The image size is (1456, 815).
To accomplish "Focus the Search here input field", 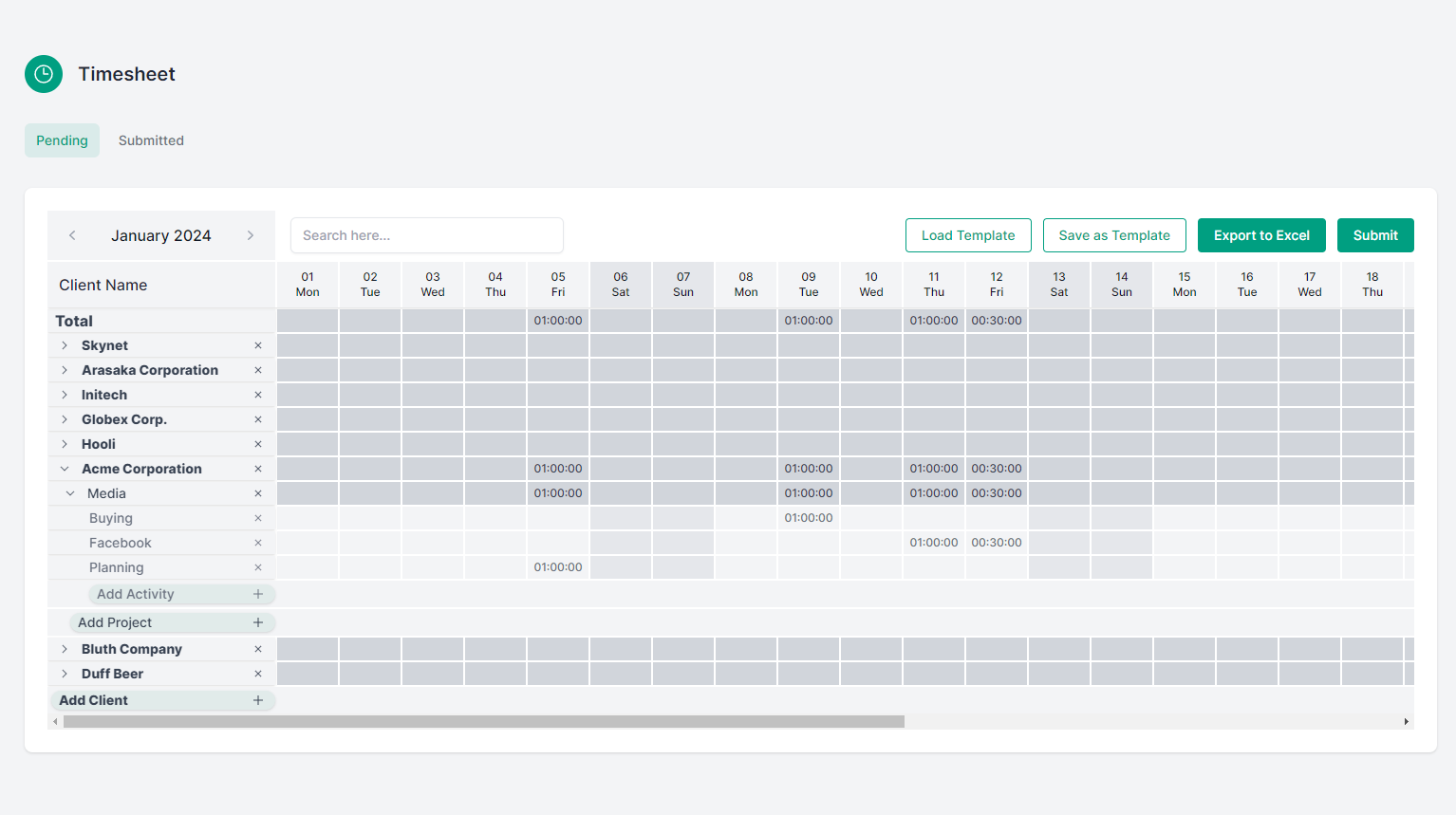I will click(x=426, y=235).
